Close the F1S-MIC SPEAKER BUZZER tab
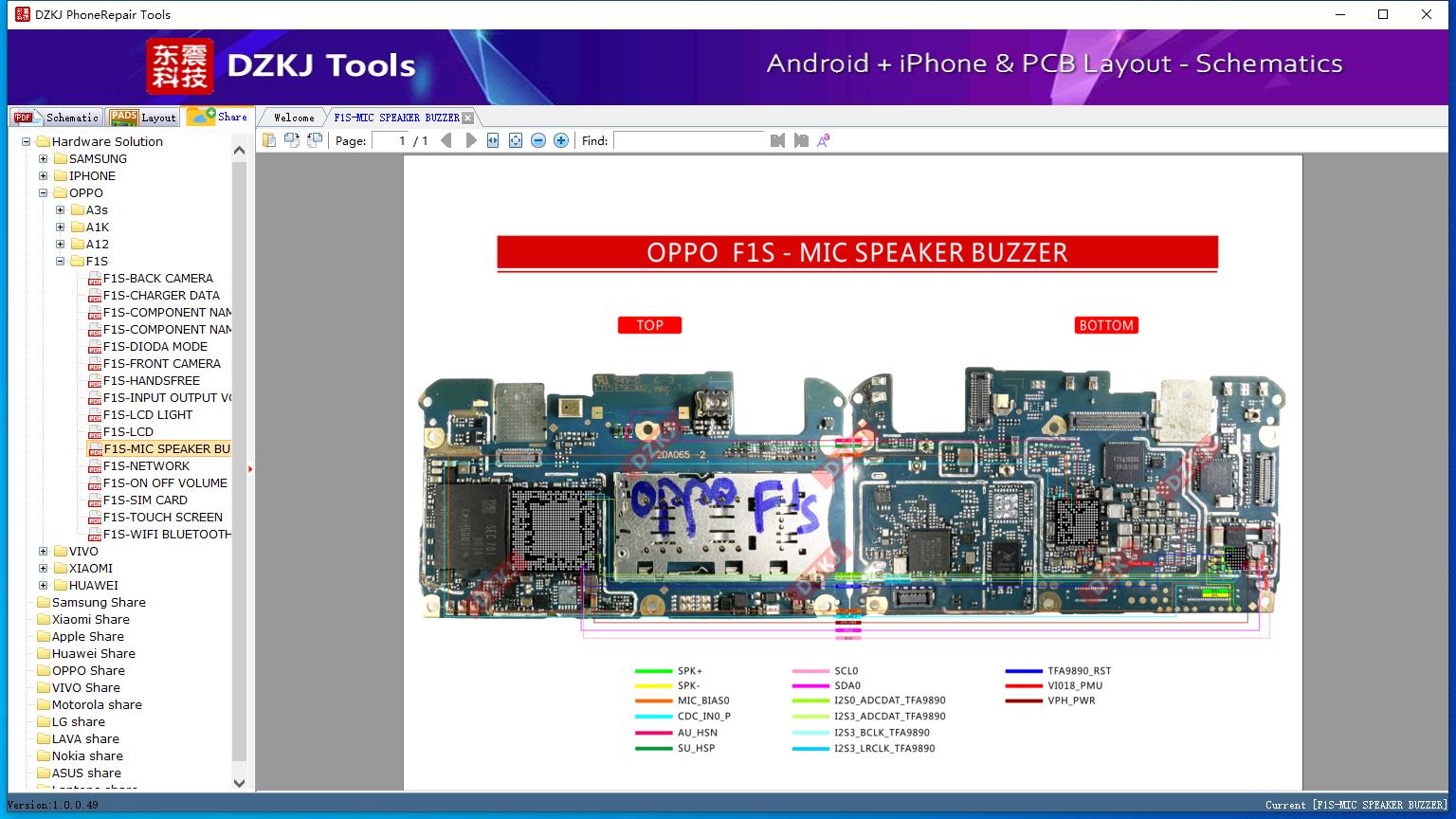Viewport: 1456px width, 819px height. click(467, 118)
